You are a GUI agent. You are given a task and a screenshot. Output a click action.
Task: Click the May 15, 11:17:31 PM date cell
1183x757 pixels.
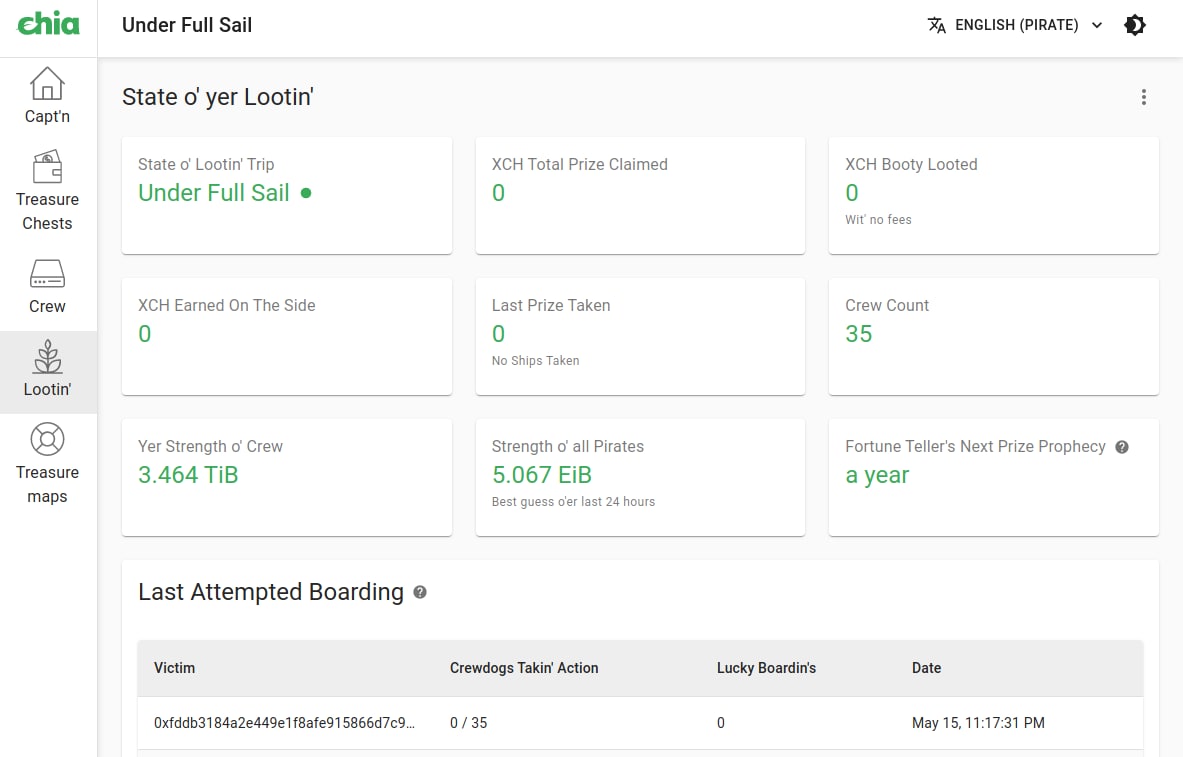[979, 723]
